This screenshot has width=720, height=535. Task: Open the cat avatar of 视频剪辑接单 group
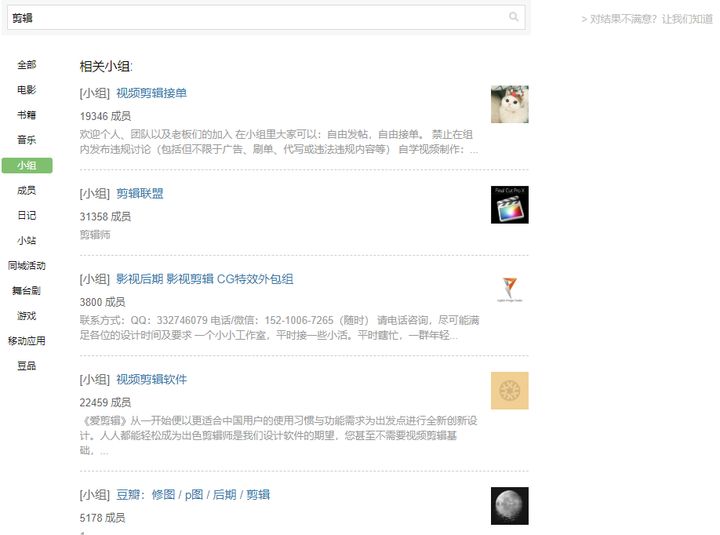click(510, 104)
